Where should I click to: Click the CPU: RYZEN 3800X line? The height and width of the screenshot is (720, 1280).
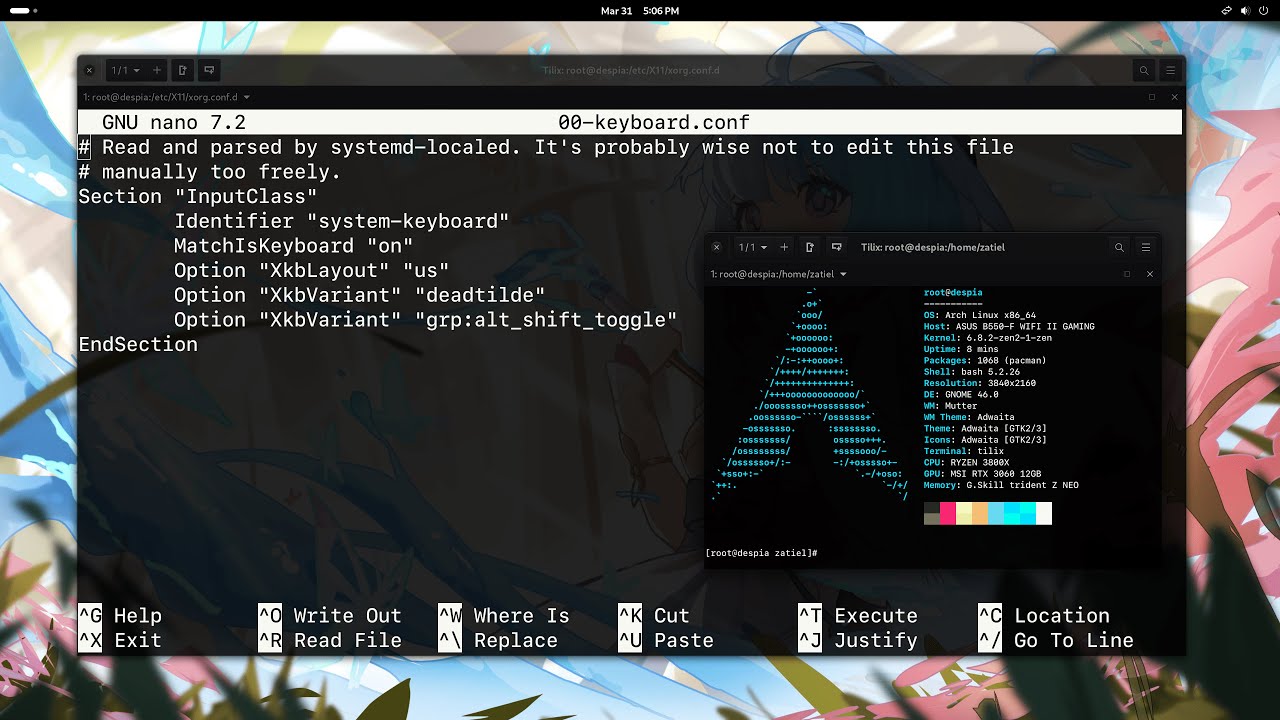pyautogui.click(x=967, y=463)
